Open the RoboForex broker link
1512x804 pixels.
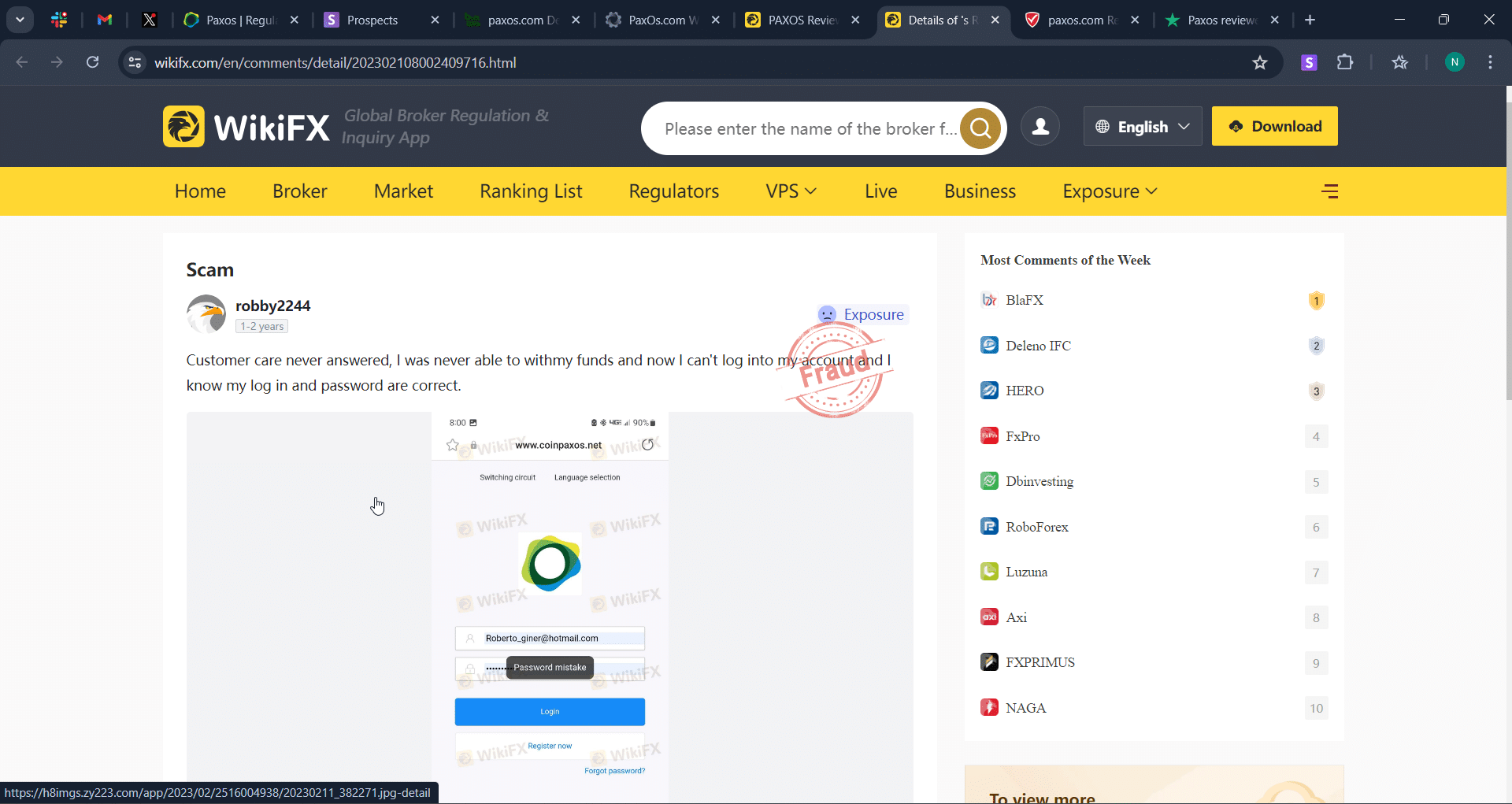(x=1037, y=527)
